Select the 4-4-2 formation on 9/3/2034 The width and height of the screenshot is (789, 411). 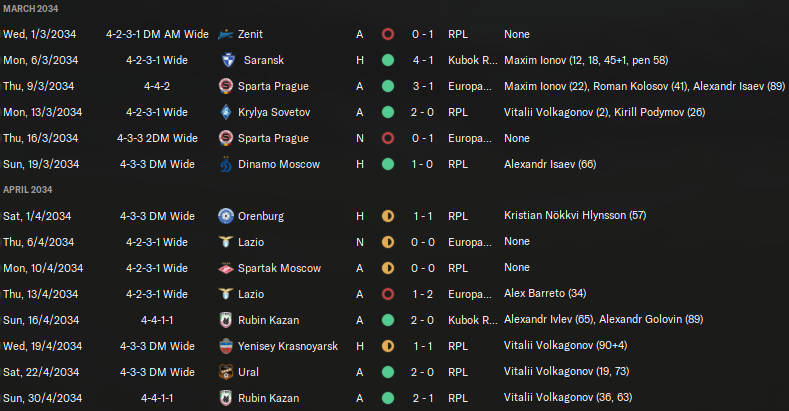(157, 86)
